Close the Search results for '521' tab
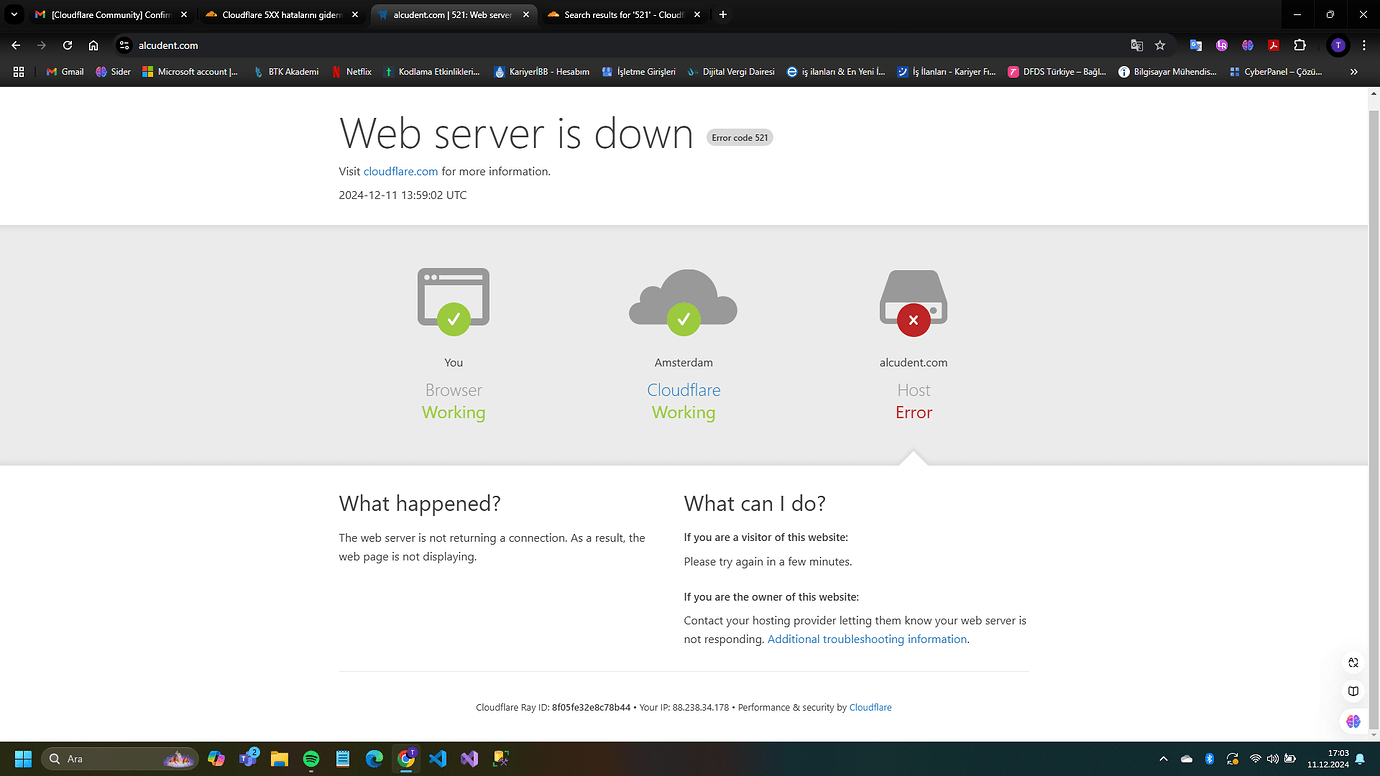The width and height of the screenshot is (1380, 776). pos(698,15)
